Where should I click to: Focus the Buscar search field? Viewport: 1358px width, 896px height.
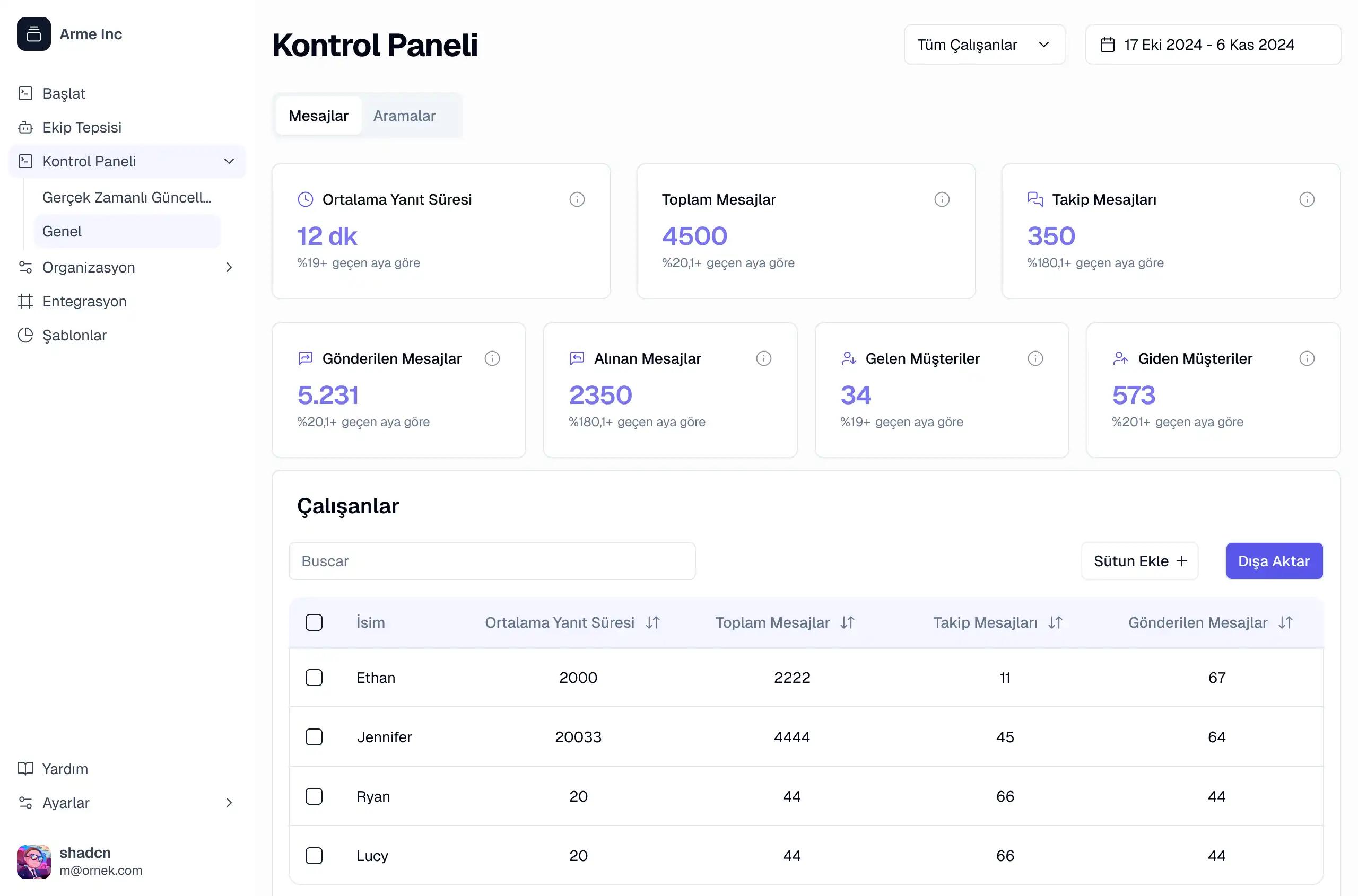pos(492,561)
